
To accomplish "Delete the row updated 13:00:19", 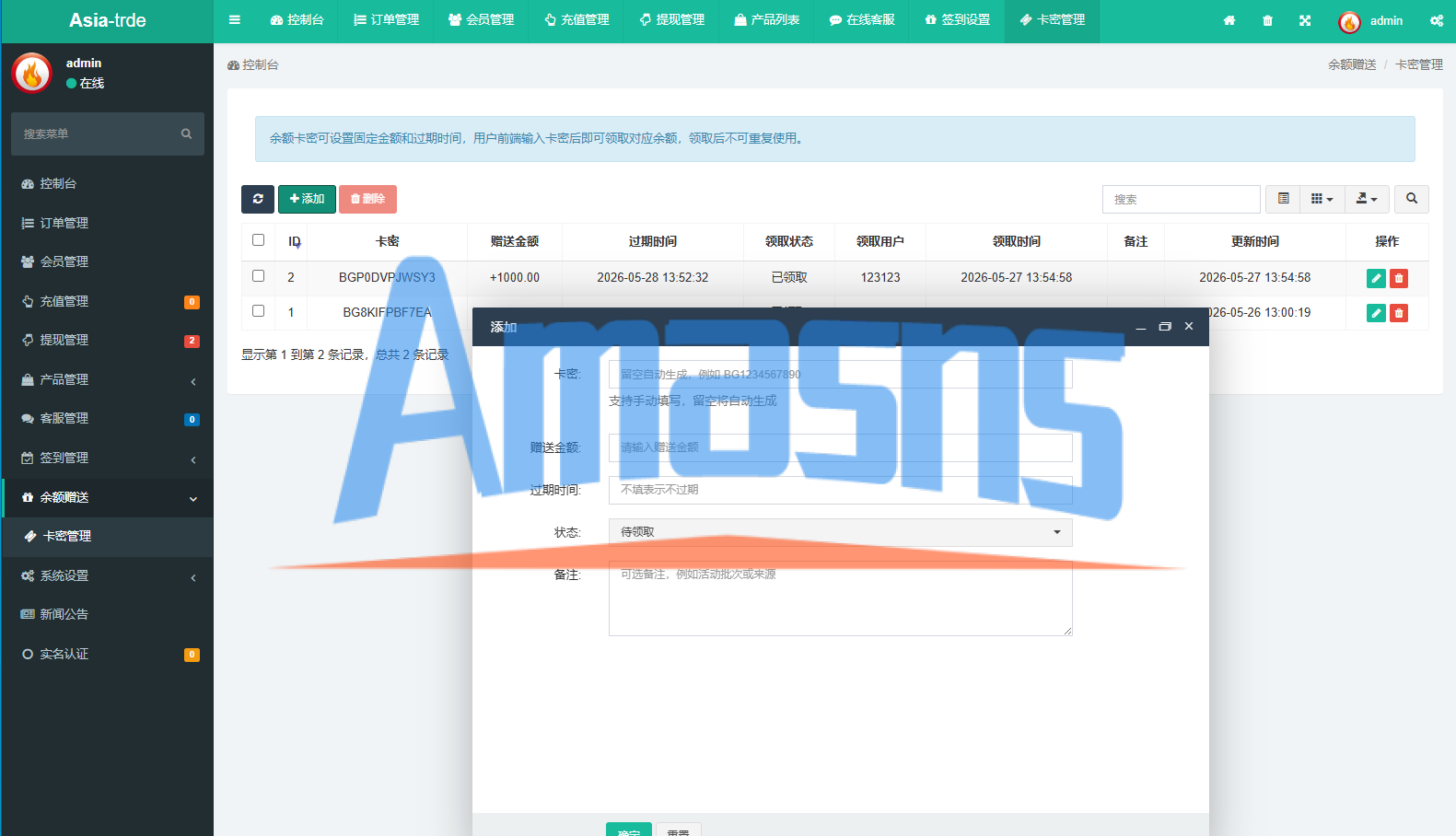I will pos(1399,313).
